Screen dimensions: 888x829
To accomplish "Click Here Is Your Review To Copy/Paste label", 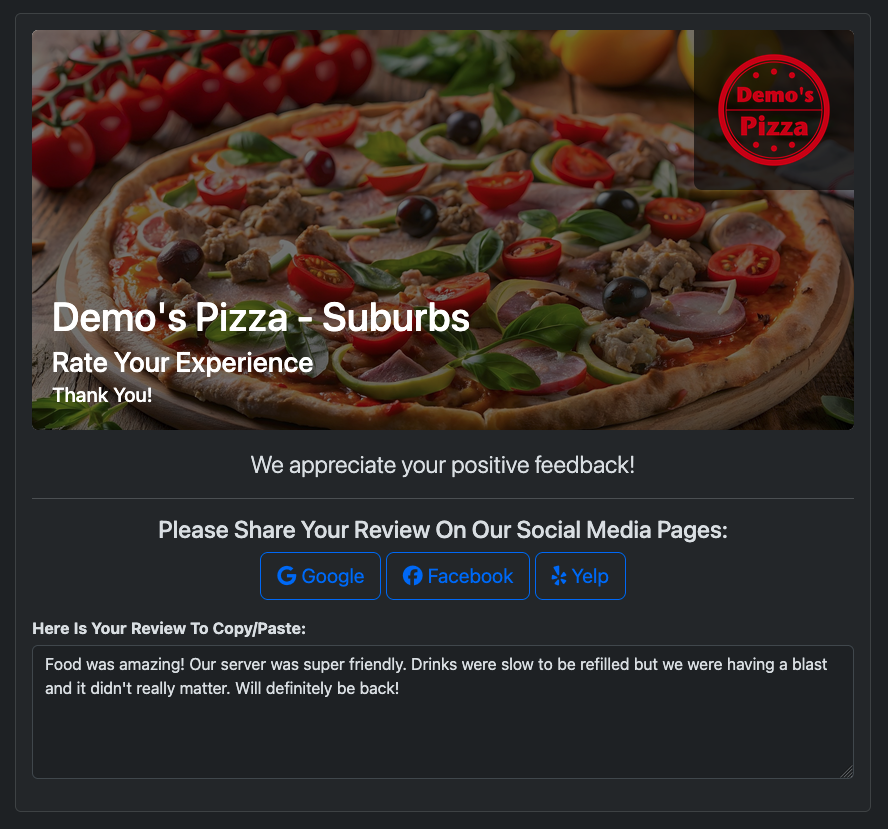I will point(169,629).
